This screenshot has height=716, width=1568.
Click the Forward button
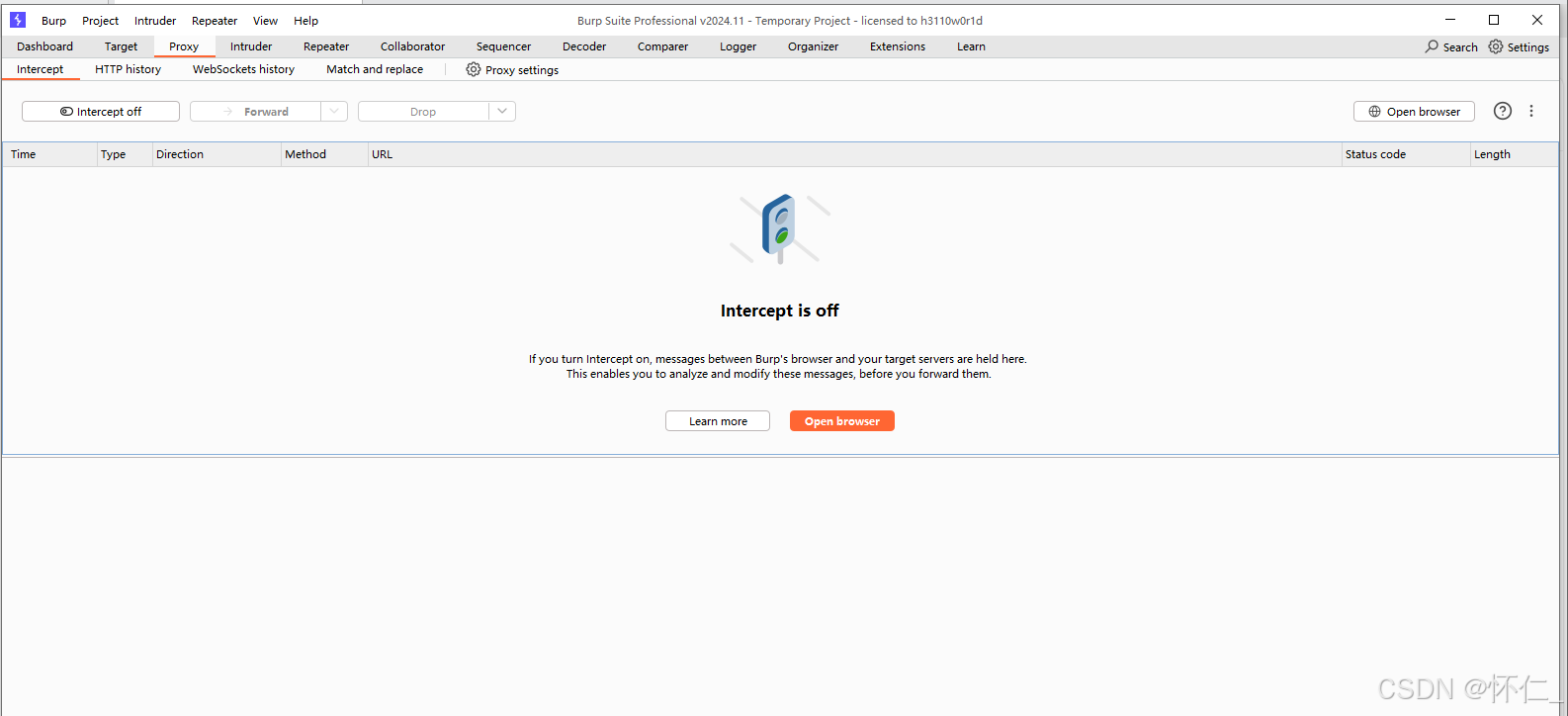(x=256, y=112)
